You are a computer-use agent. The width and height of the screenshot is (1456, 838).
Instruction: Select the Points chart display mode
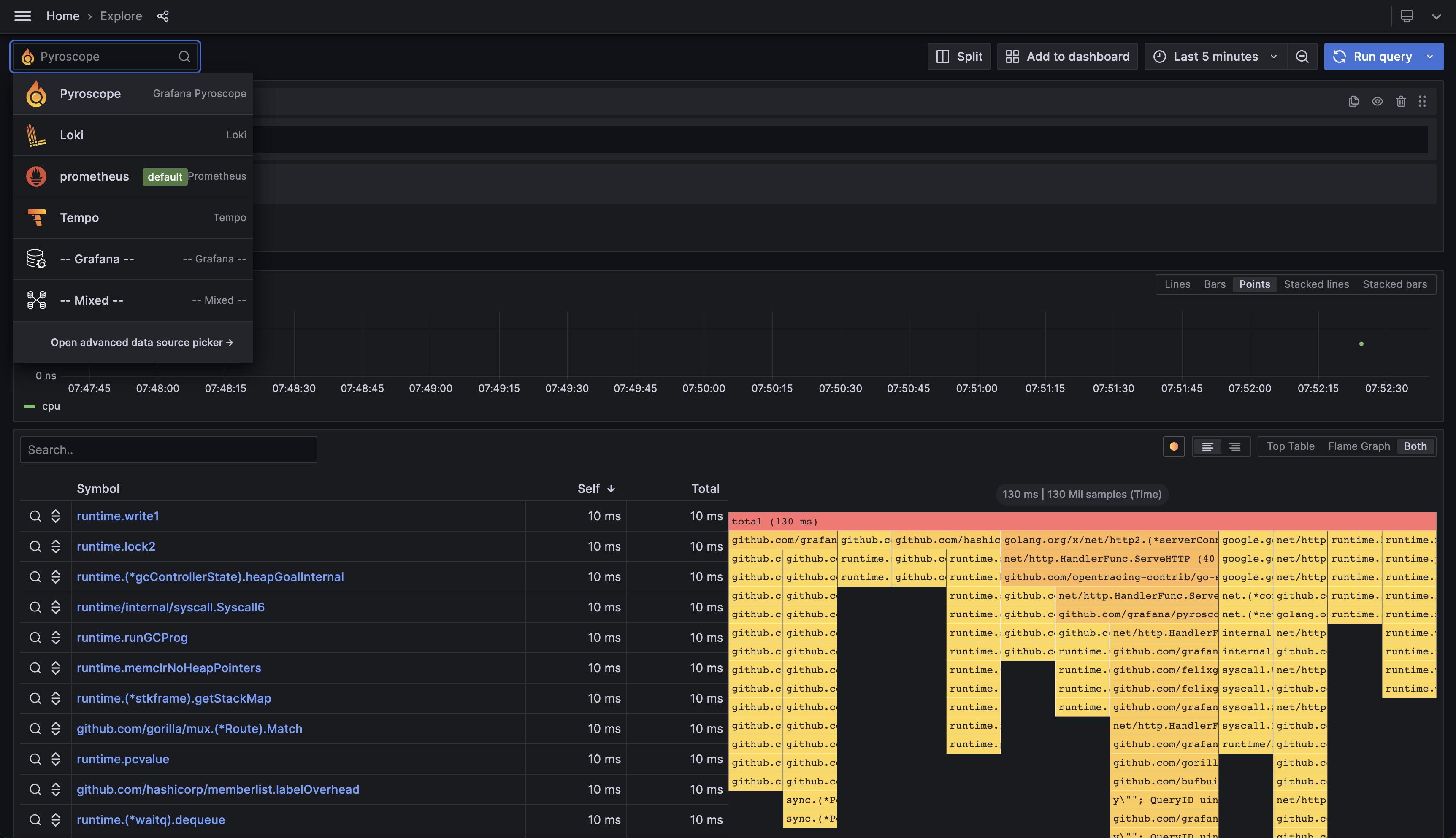tap(1254, 284)
